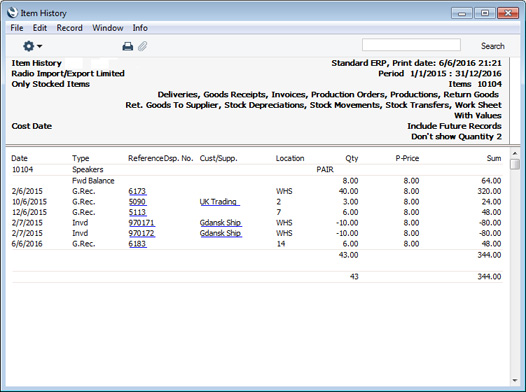Screen dimensions: 526x392
Task: Open the UK Trading supplier link
Action: point(219,202)
